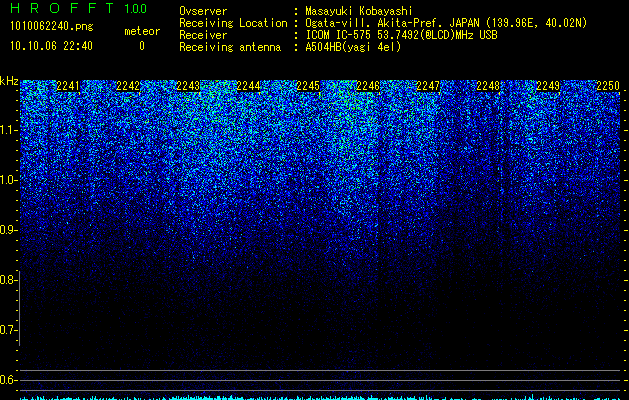The width and height of the screenshot is (629, 400).
Task: Click the kHz axis unit label
Action: point(9,81)
